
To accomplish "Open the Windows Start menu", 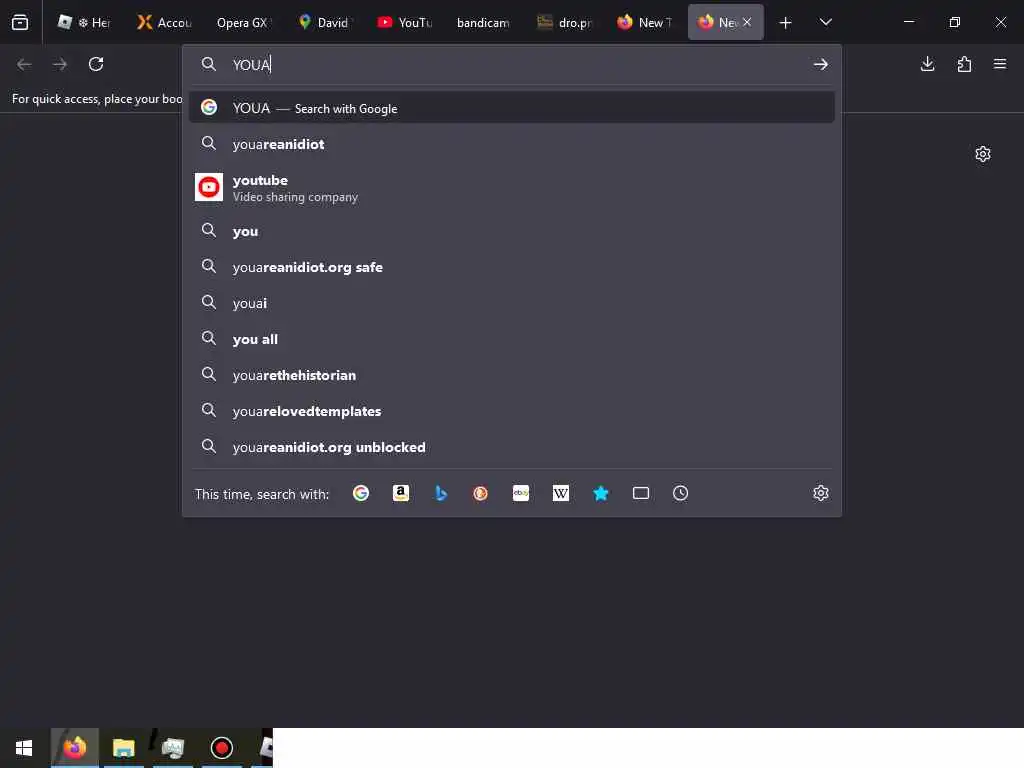I will 24,748.
